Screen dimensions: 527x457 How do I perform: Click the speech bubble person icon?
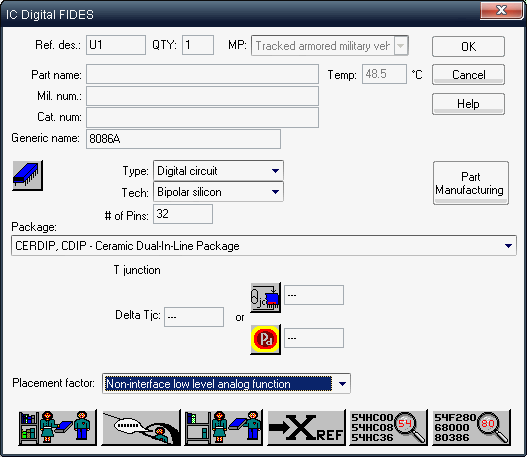[x=141, y=427]
